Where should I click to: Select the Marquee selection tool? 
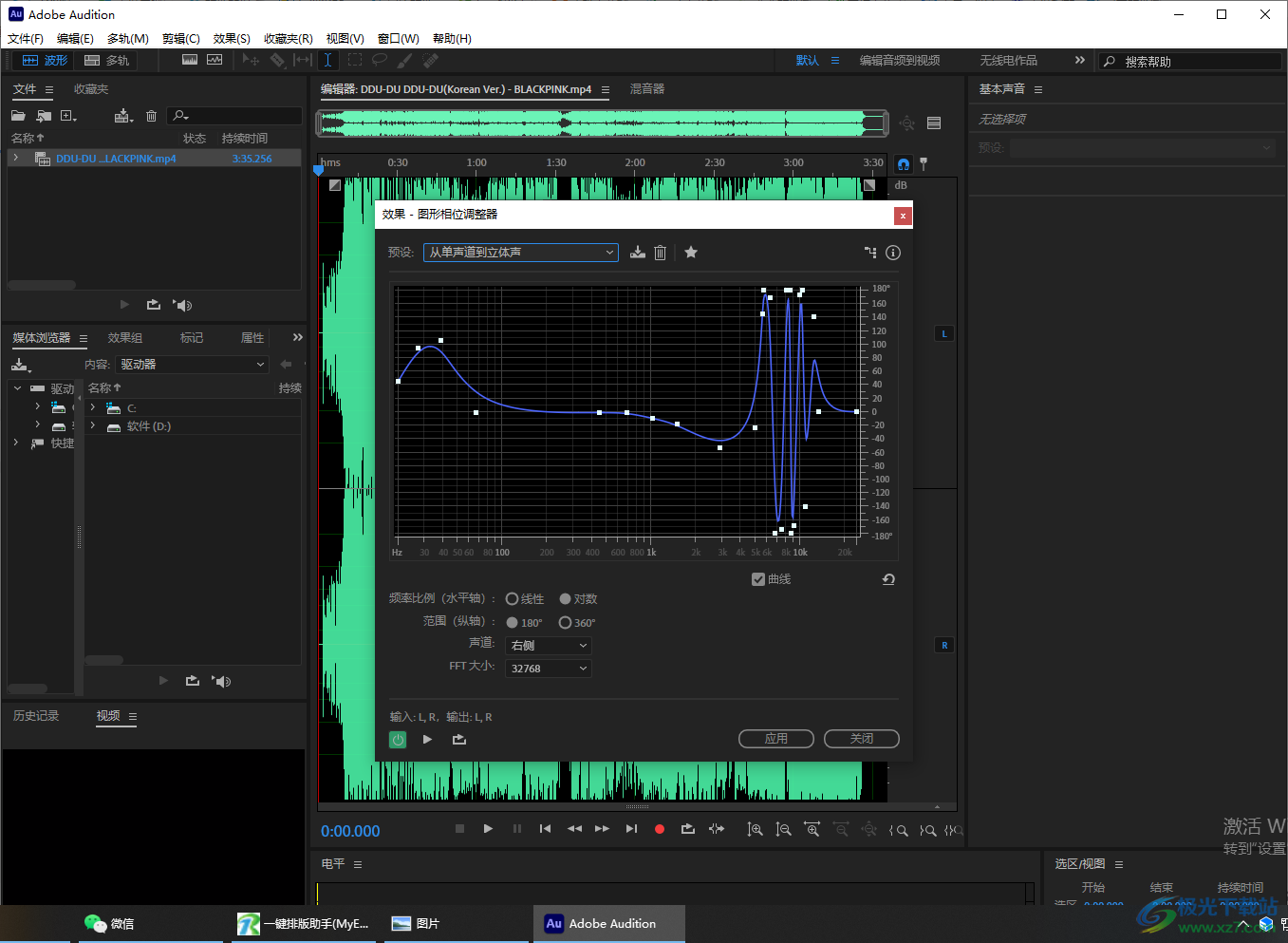coord(354,60)
